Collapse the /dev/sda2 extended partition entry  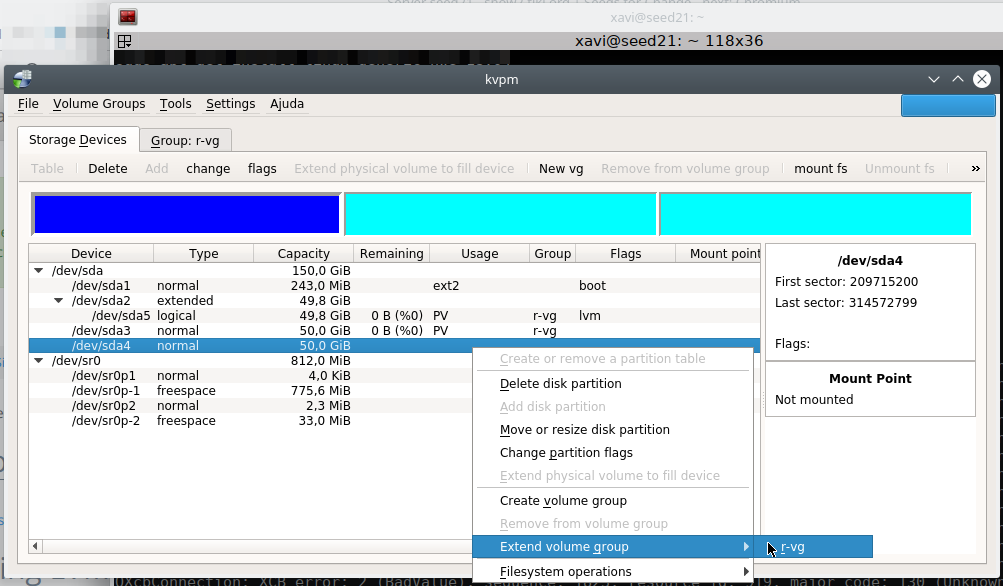[58, 300]
